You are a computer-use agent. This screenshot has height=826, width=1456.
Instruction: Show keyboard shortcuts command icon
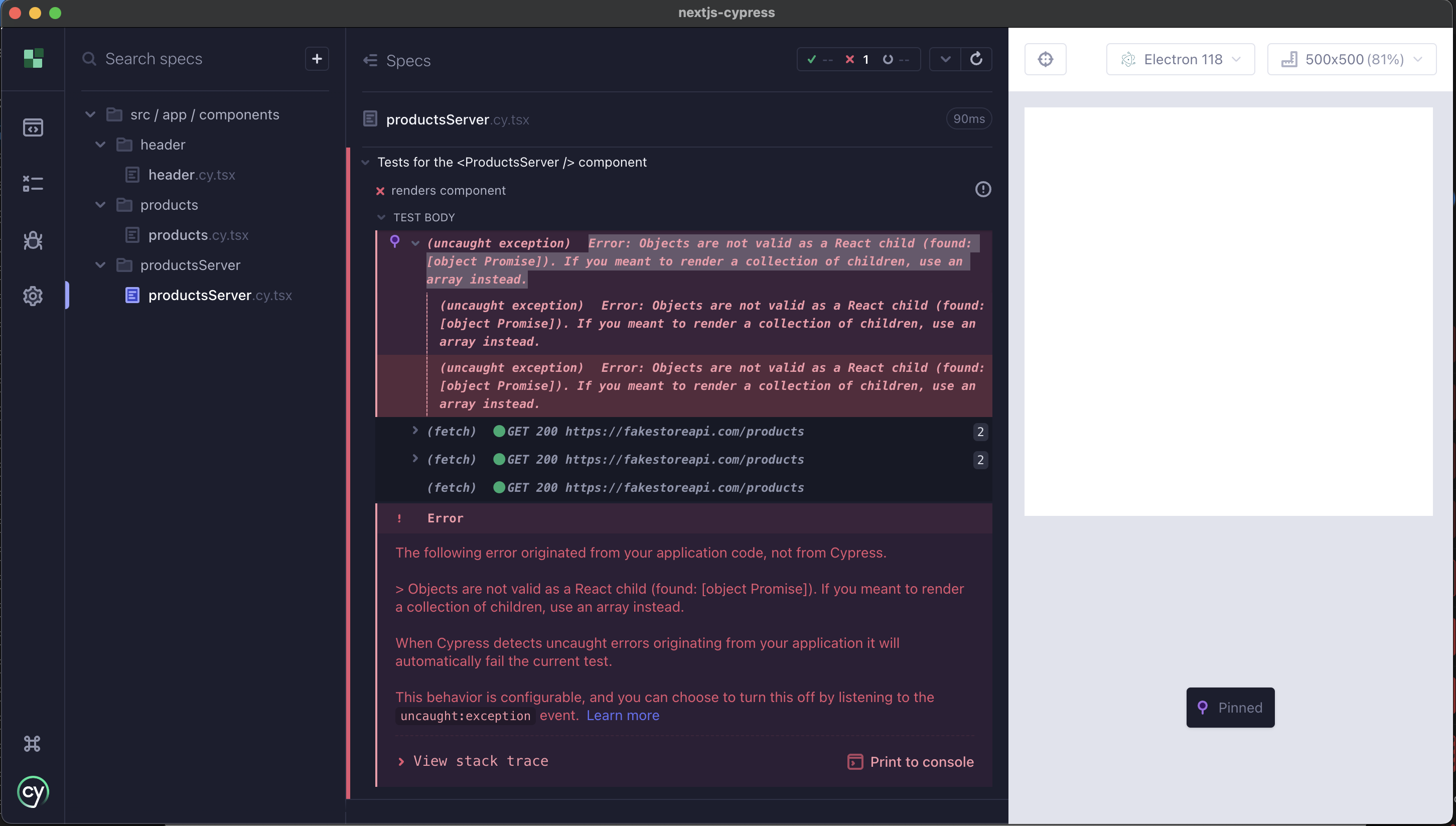pos(32,743)
